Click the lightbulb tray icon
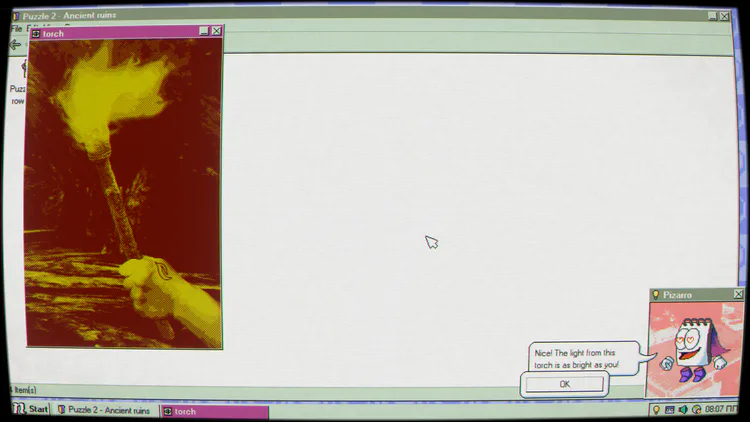This screenshot has height=422, width=750. 656,410
